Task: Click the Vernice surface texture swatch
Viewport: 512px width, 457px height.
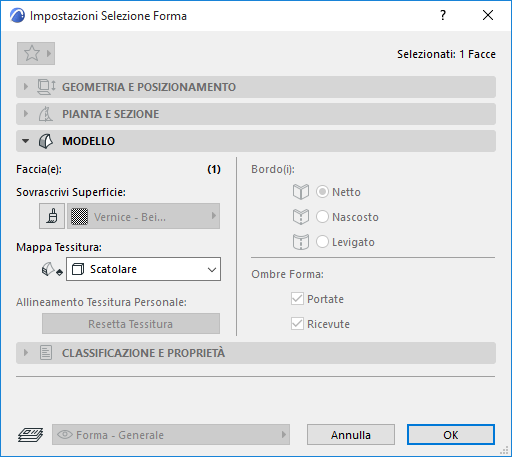Action: coord(80,216)
